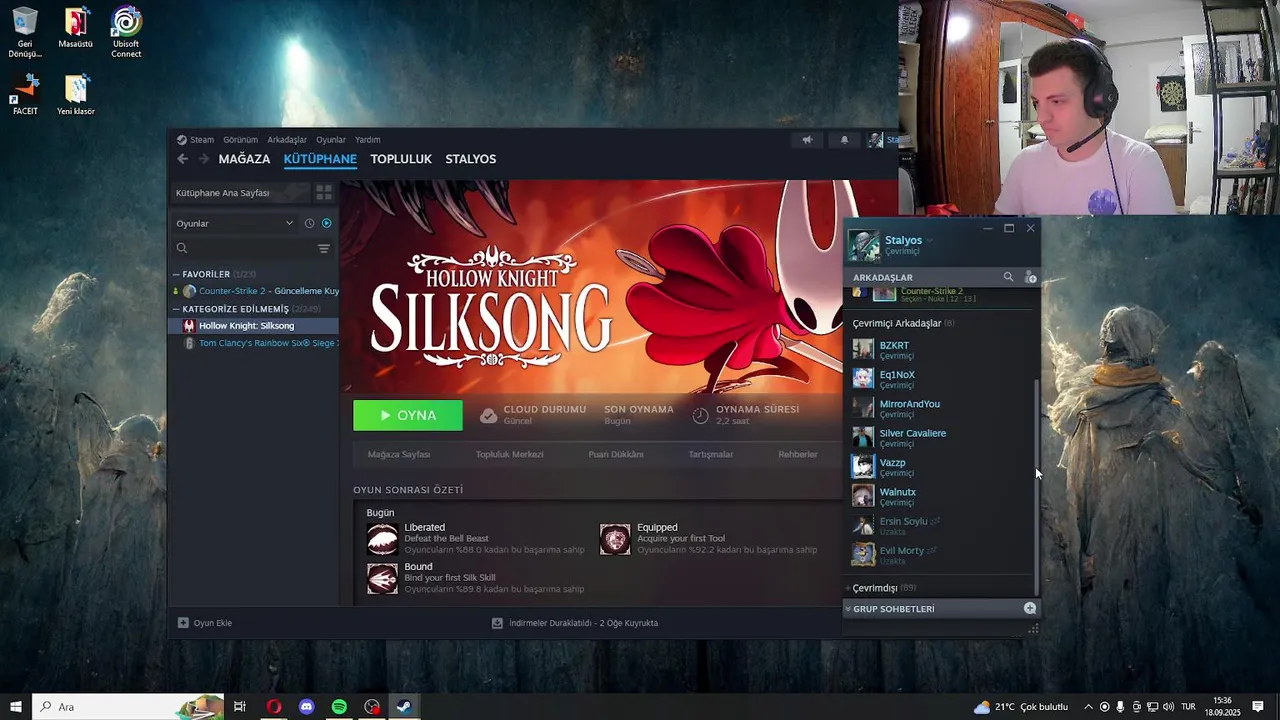The width and height of the screenshot is (1280, 720).
Task: Select Counter-Strike 2 in the library list
Action: click(x=255, y=291)
